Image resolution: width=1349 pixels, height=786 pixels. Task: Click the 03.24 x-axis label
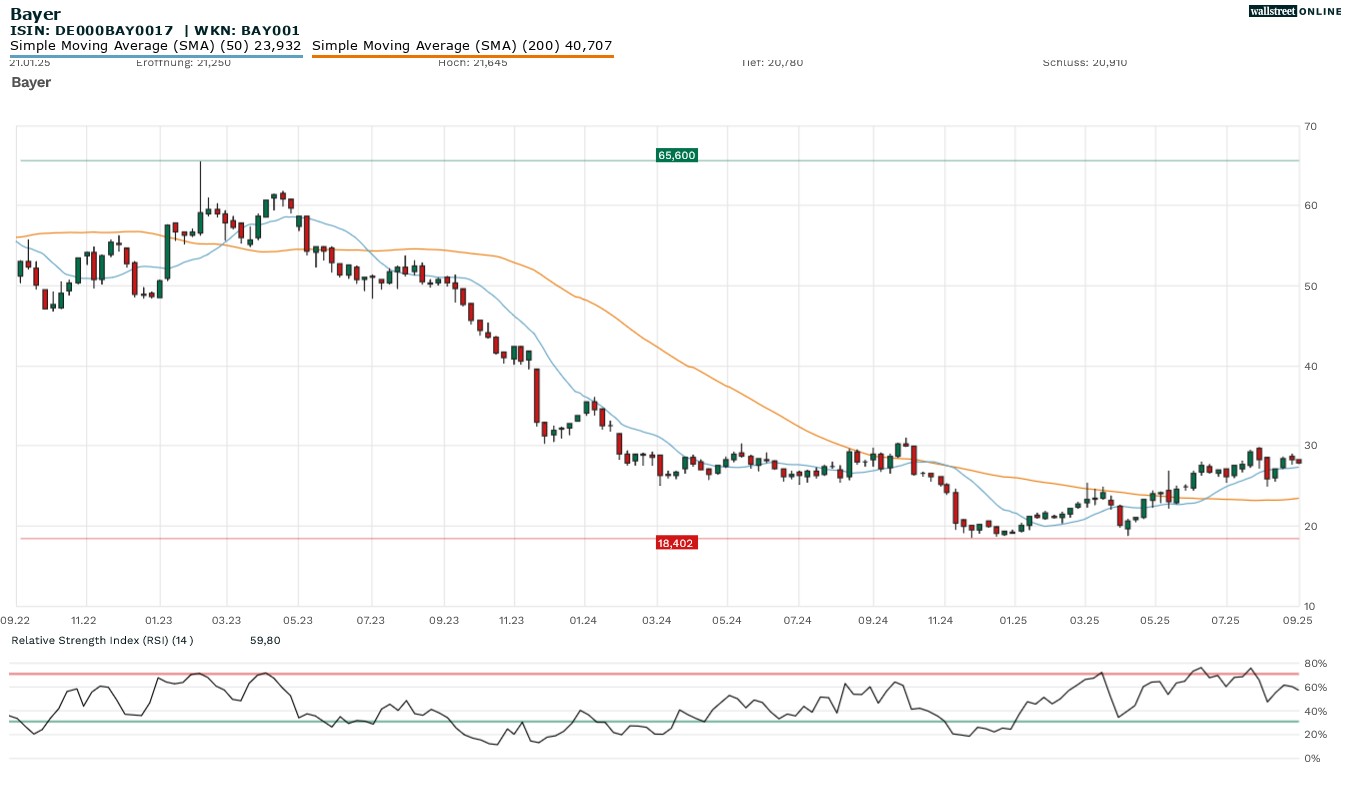(x=656, y=620)
